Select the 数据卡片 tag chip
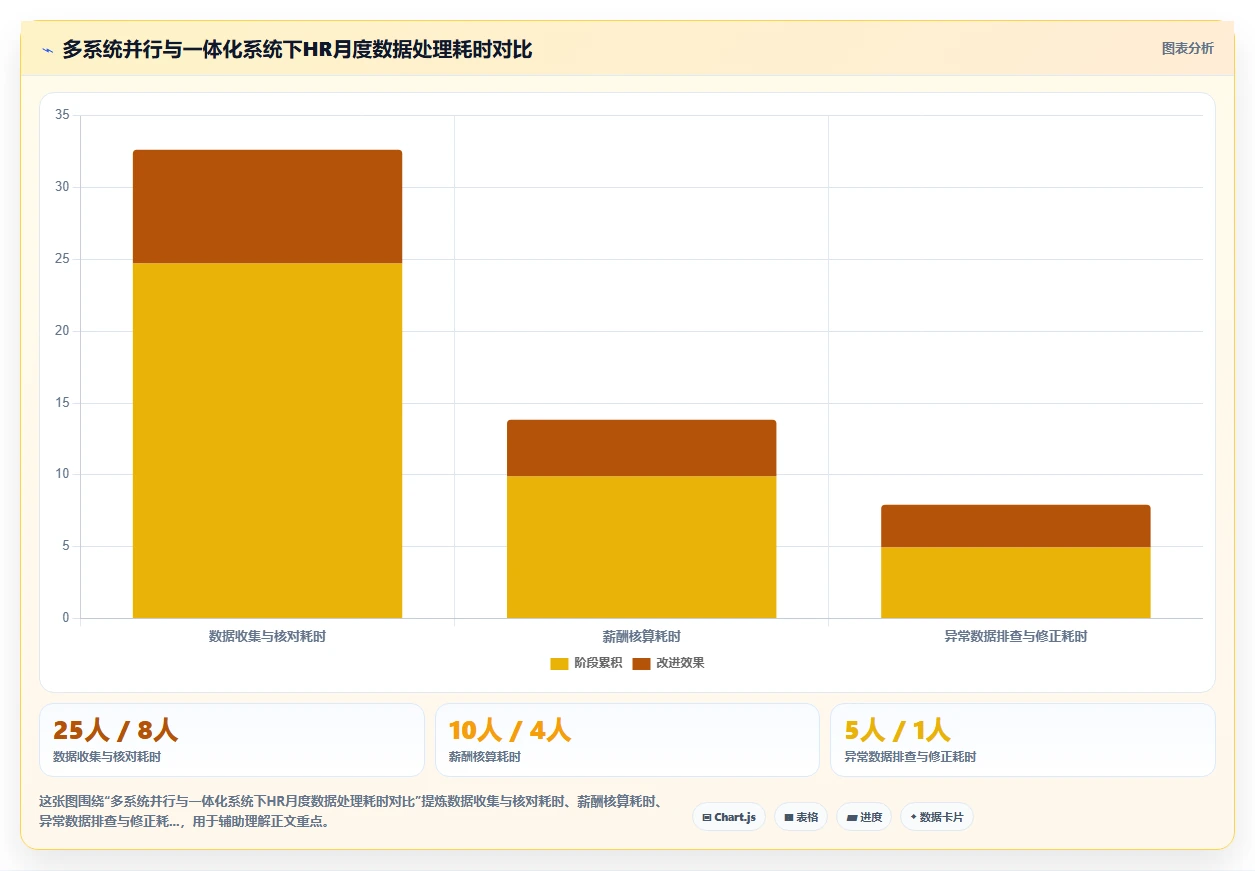 (x=937, y=817)
